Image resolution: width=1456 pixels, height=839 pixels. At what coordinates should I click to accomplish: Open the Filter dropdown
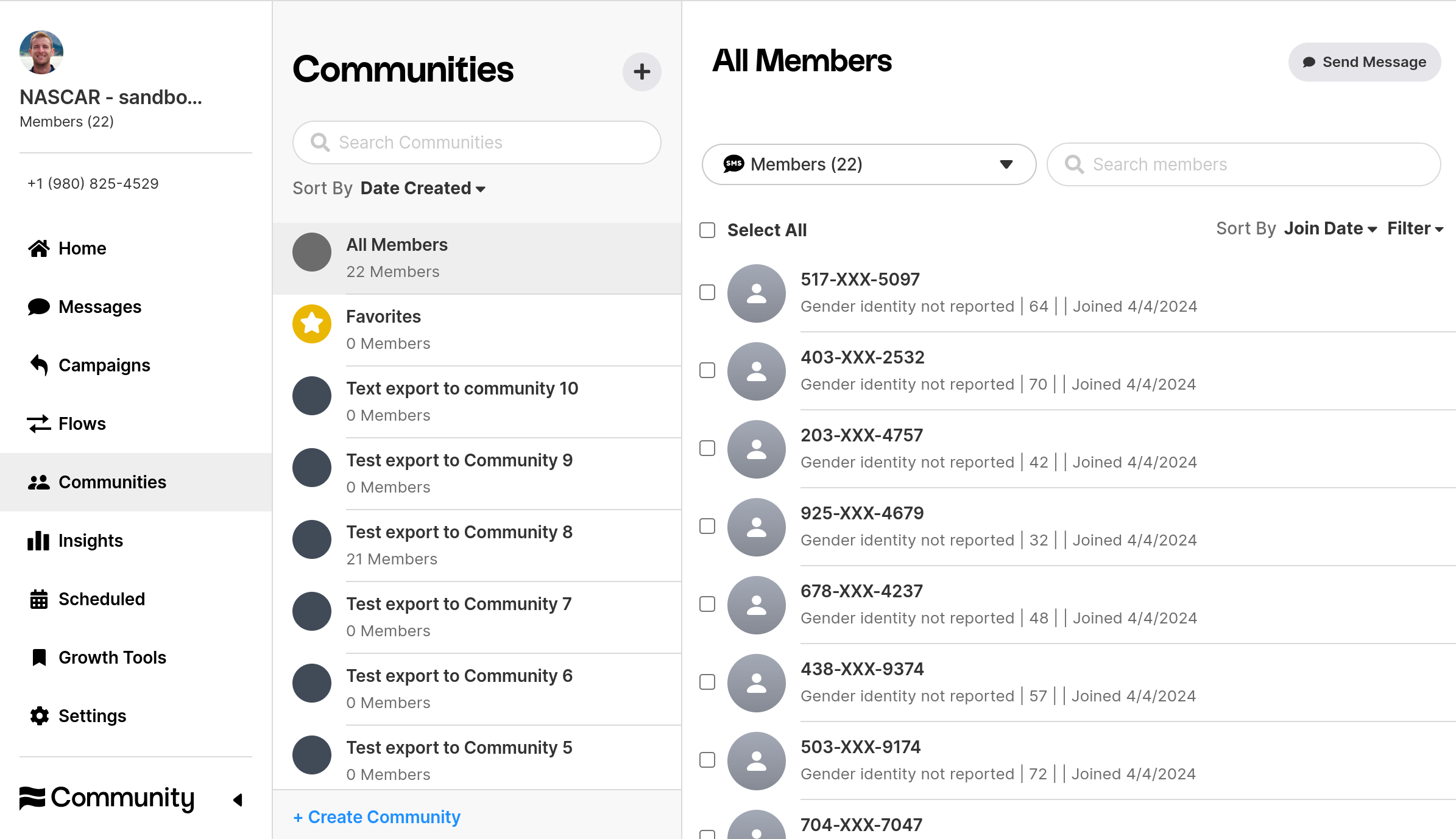[1415, 229]
